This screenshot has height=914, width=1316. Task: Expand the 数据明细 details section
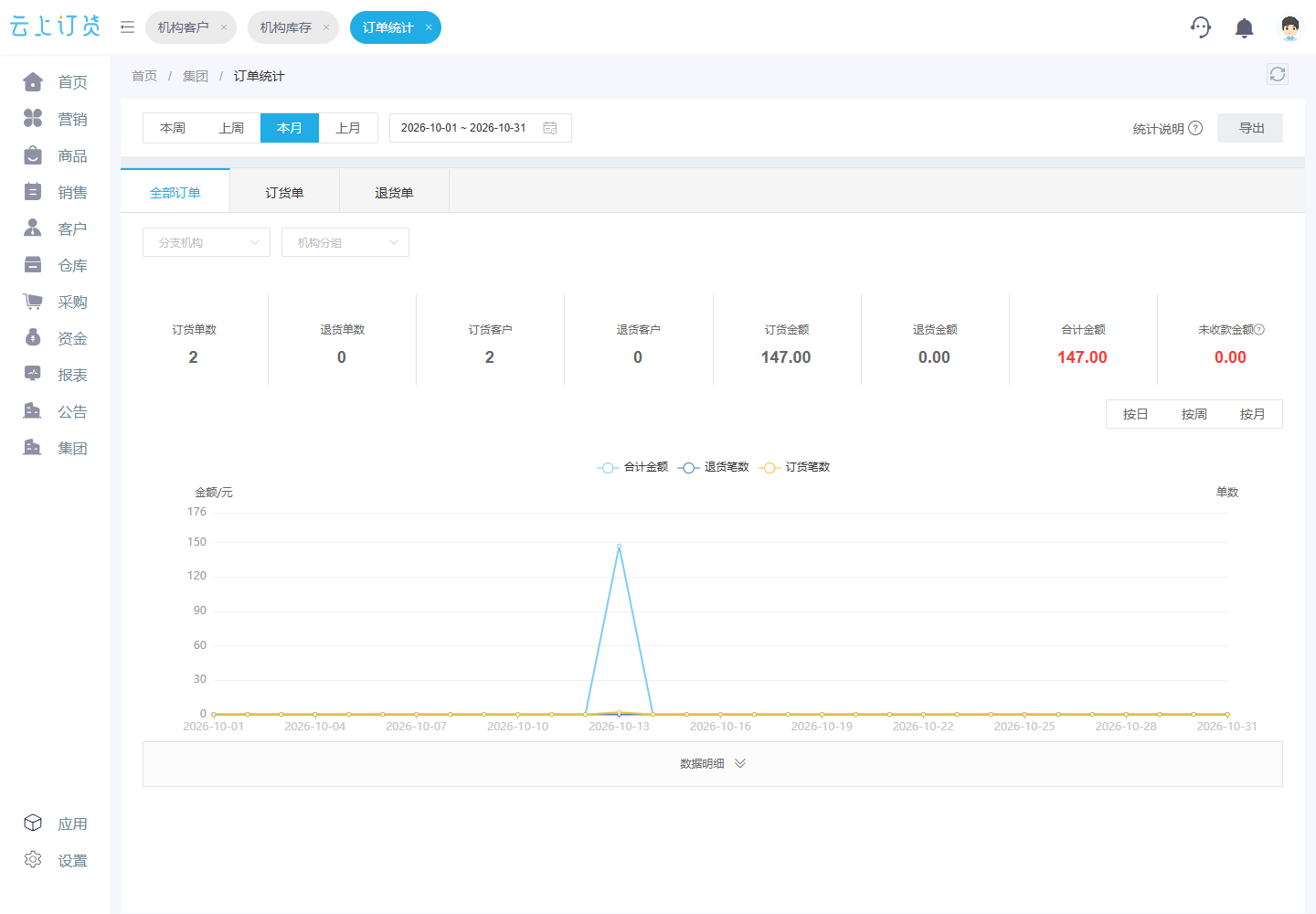pyautogui.click(x=713, y=764)
